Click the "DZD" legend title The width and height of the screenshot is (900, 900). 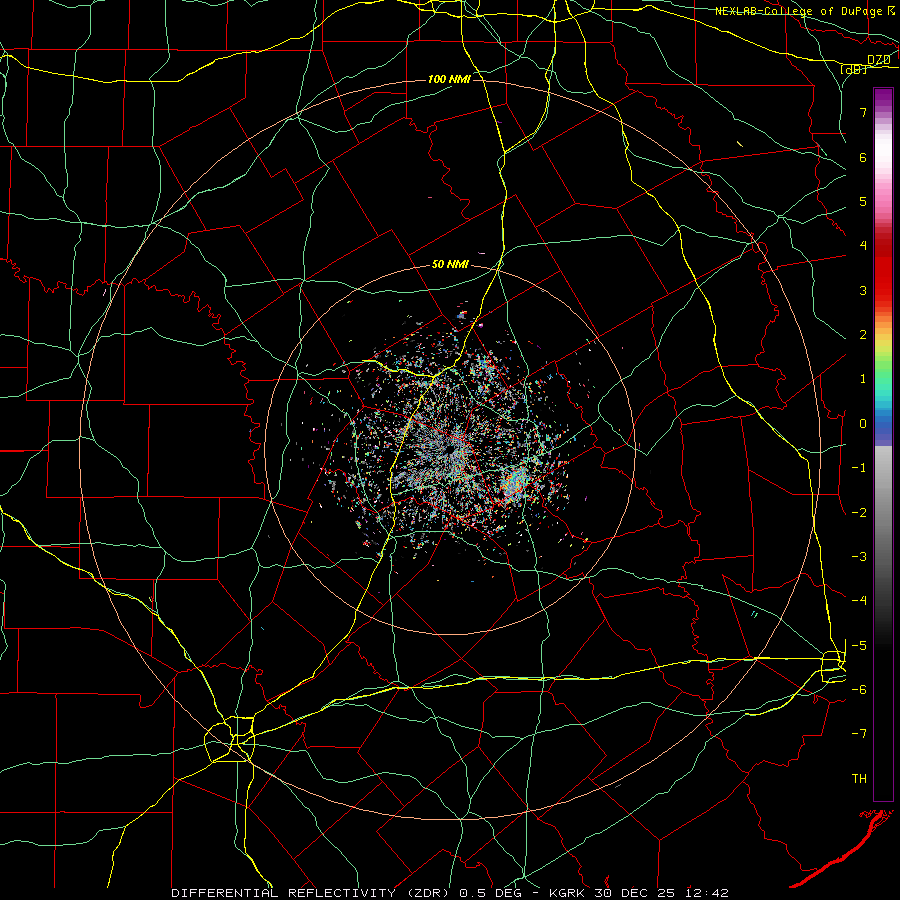(878, 60)
